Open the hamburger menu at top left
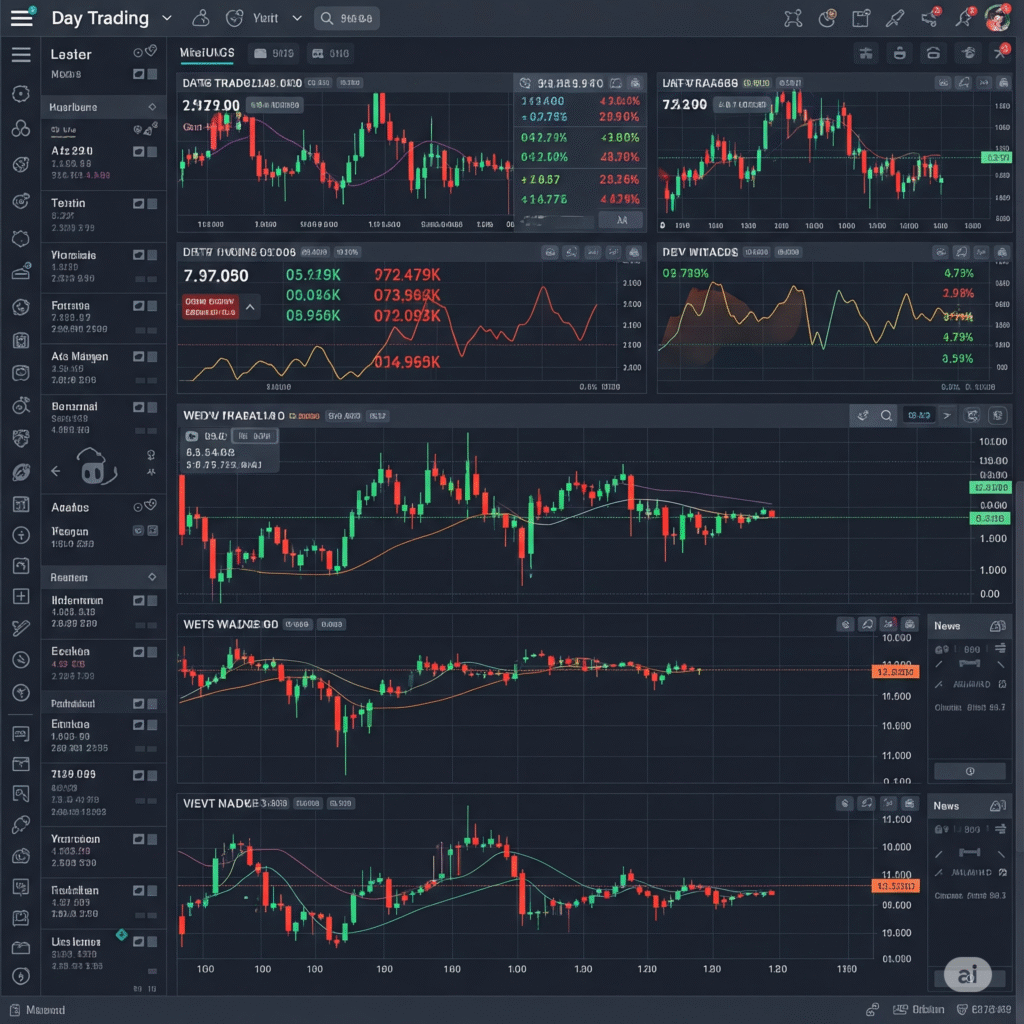Viewport: 1024px width, 1024px height. 21,17
